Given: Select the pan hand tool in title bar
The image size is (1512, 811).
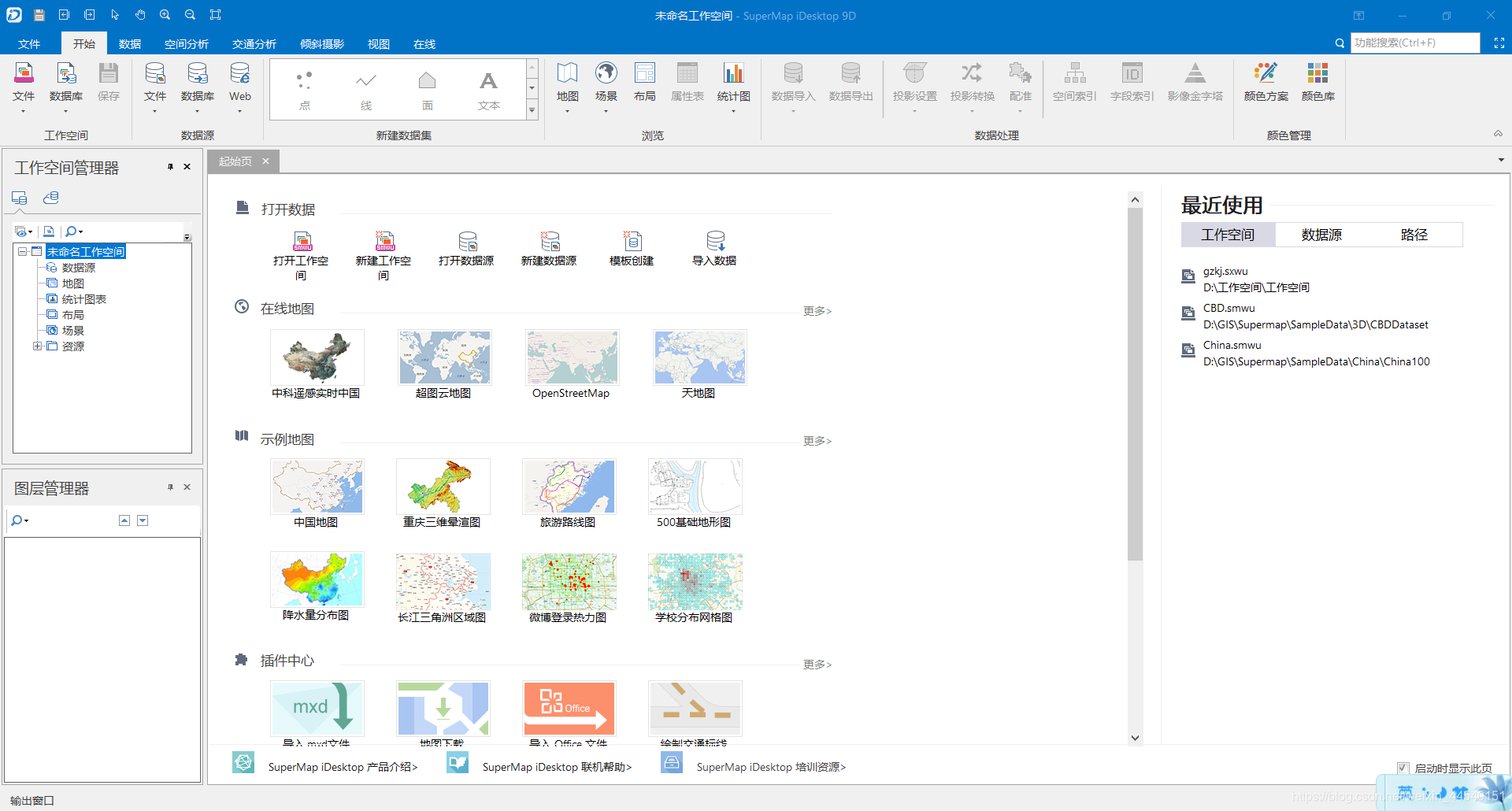Looking at the screenshot, I should (140, 15).
